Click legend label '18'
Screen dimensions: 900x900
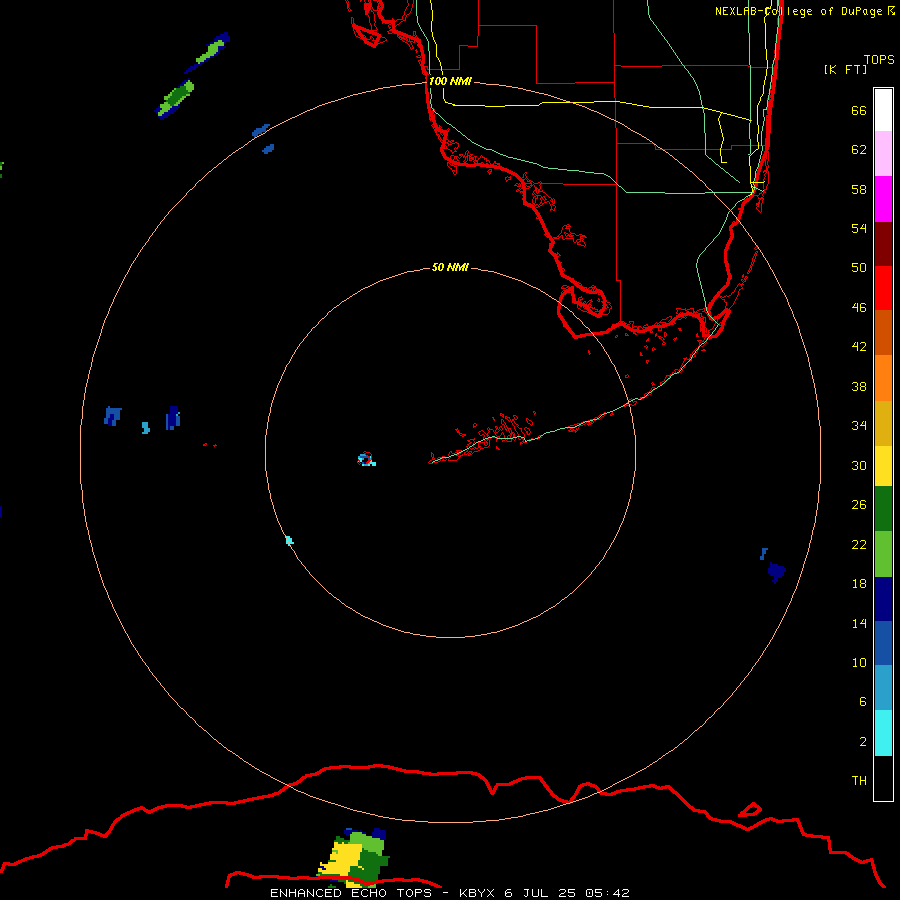[859, 584]
